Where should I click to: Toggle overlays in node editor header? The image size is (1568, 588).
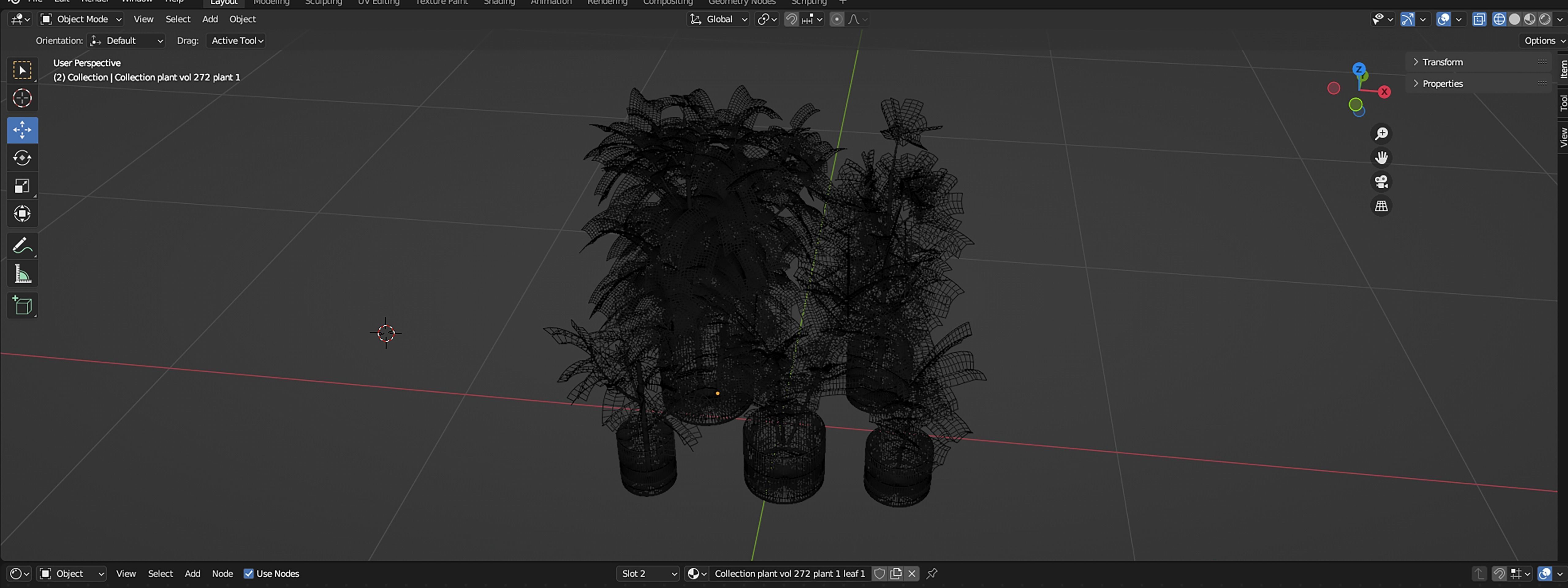click(x=1545, y=573)
